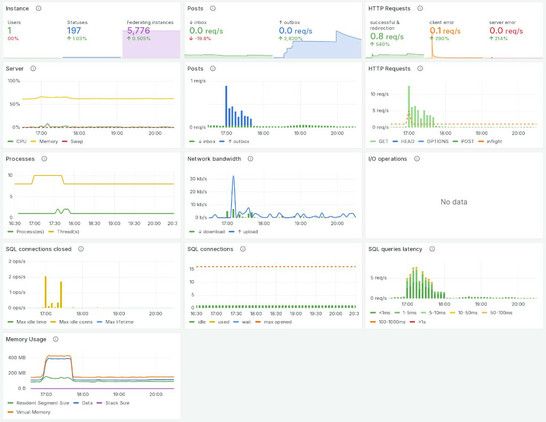The width and height of the screenshot is (546, 422).
Task: Click the info icon of the Posts bar chart panel
Action: (x=213, y=69)
